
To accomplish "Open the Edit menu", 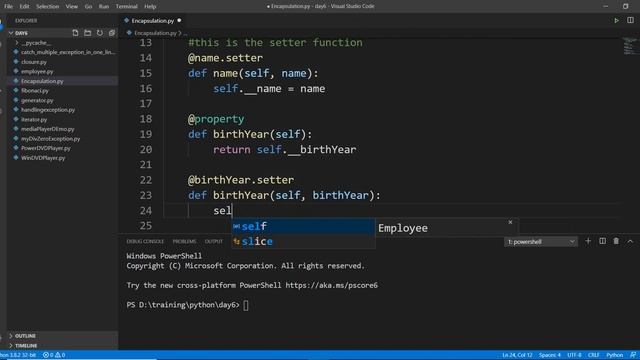I will pos(24,6).
